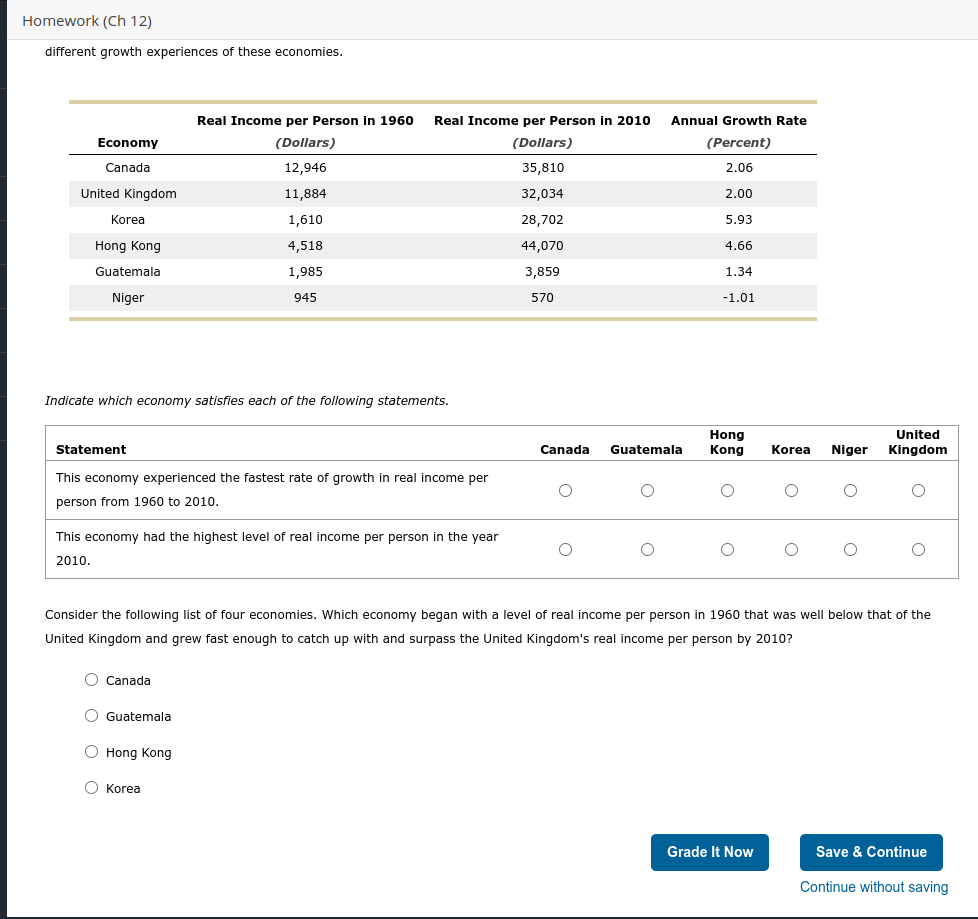Select Canada for the fastest growth statement
This screenshot has height=919, width=978.
565,490
